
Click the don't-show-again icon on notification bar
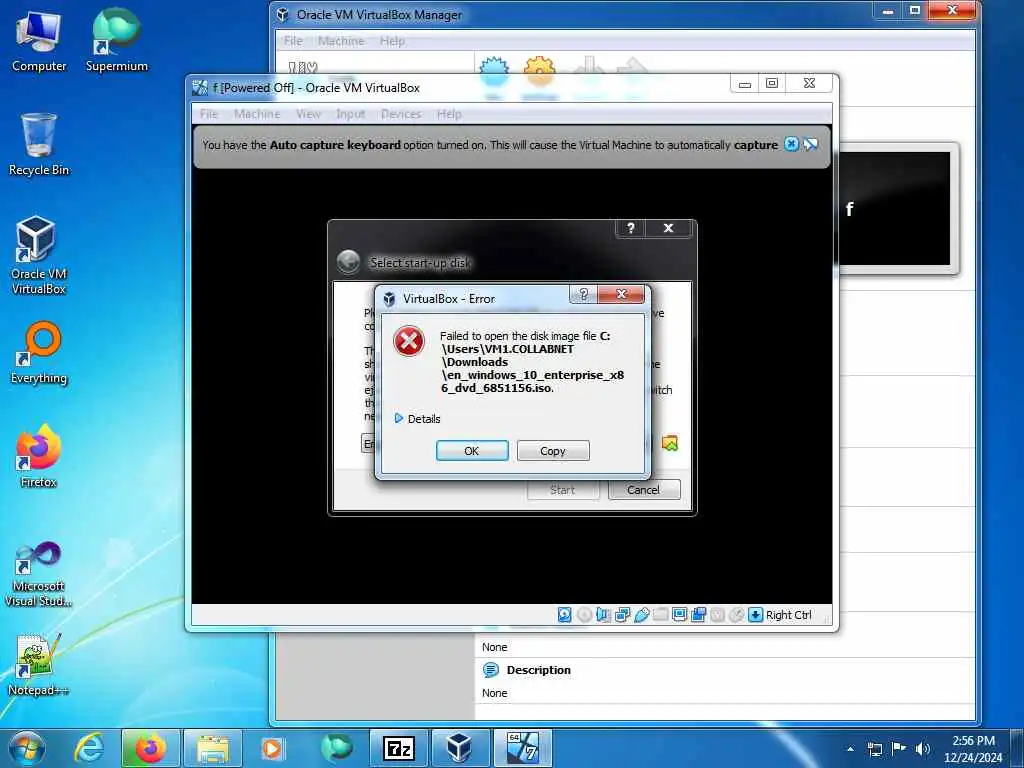[x=810, y=144]
